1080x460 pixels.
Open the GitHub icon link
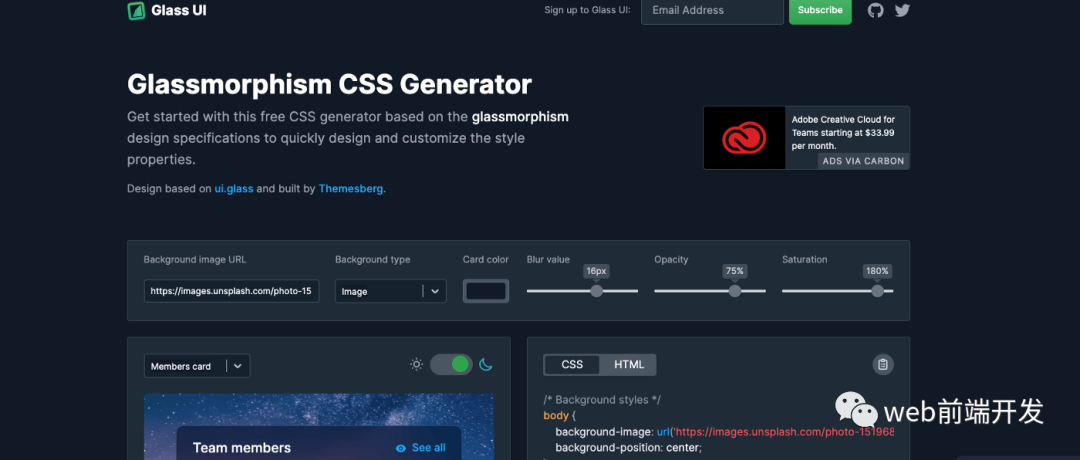875,10
